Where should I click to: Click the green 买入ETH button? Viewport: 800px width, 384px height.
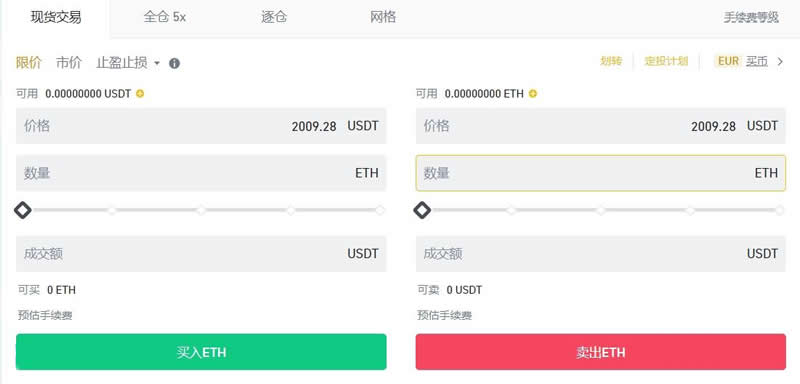(201, 352)
